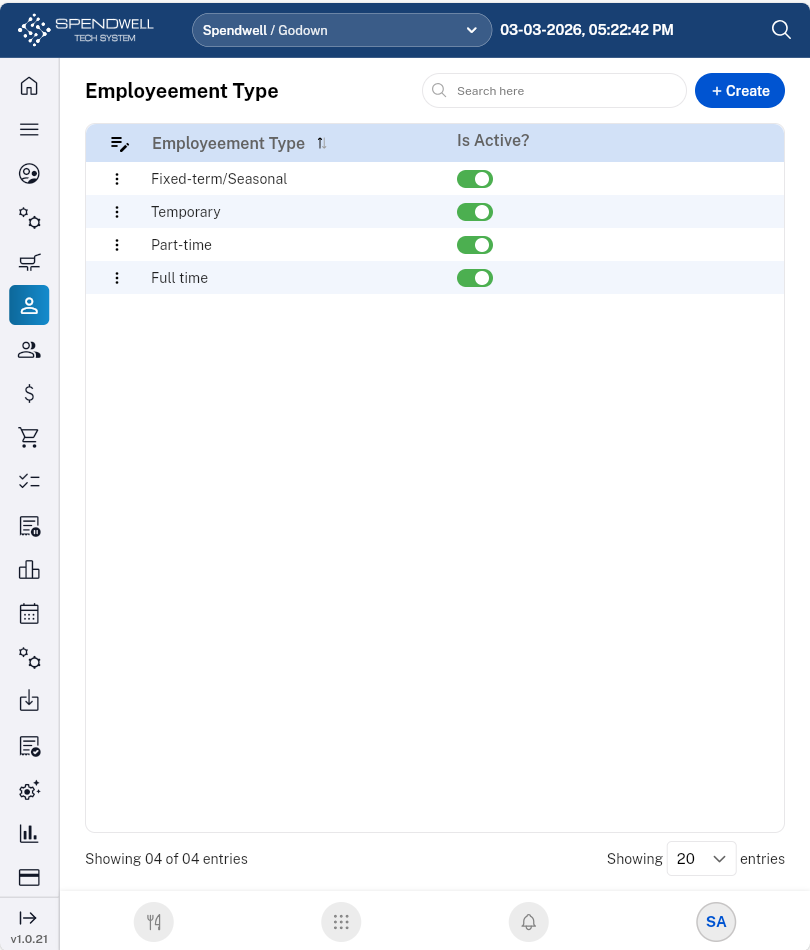Open row menu for Part-time
810x950 pixels.
(x=117, y=245)
